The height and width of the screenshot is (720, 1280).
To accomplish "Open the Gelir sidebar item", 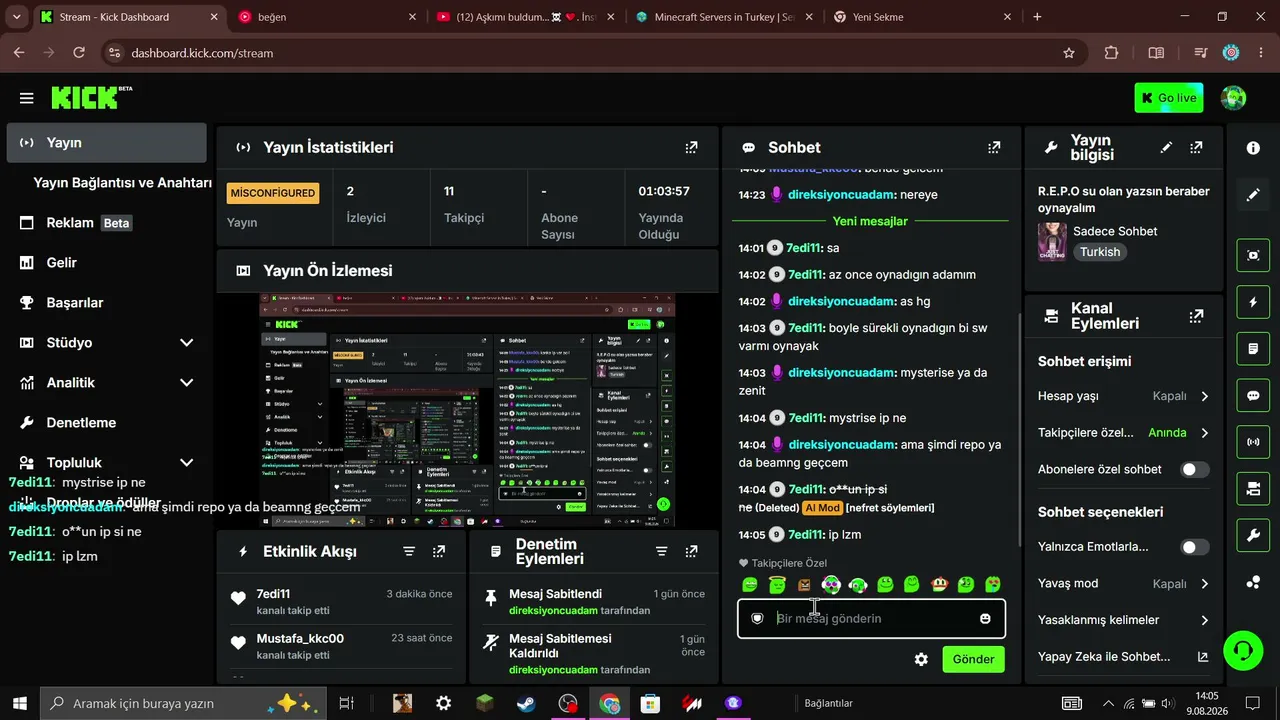I will (107, 263).
